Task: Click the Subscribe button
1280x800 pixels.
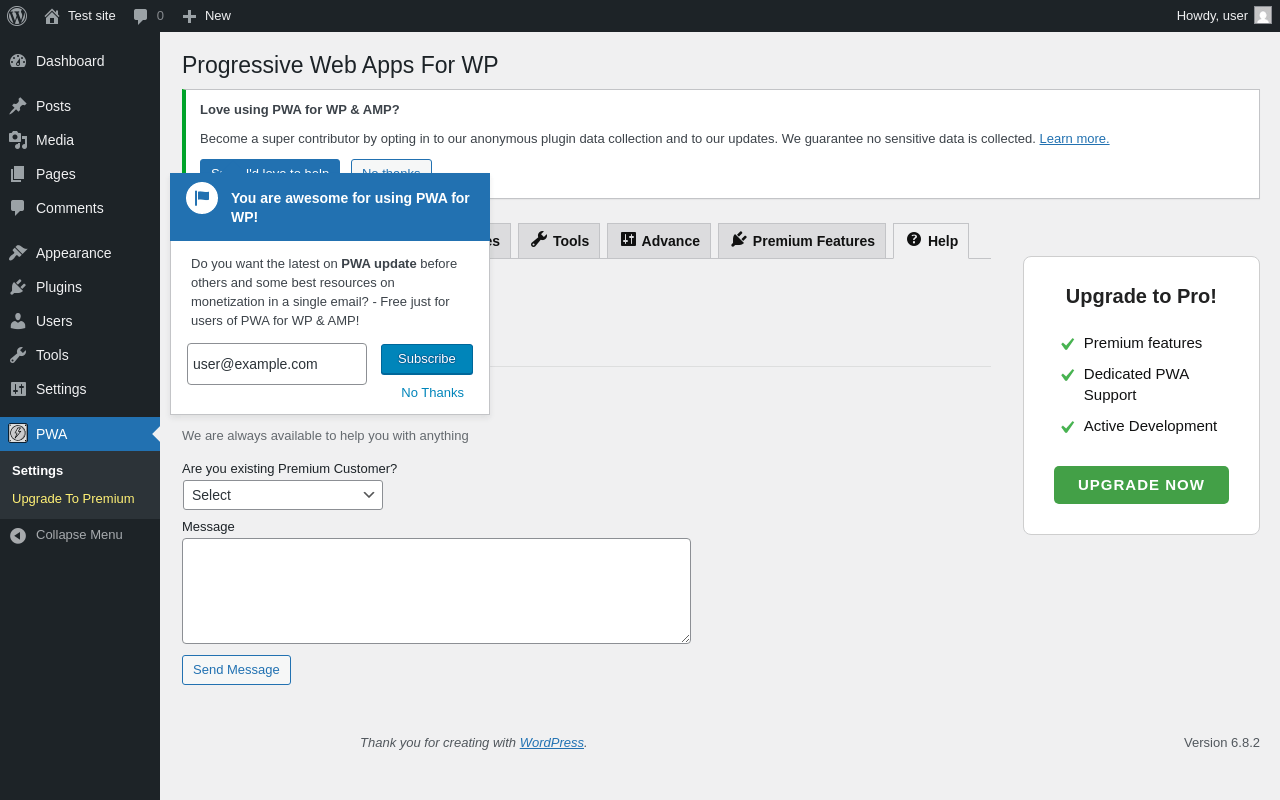Action: 427,359
